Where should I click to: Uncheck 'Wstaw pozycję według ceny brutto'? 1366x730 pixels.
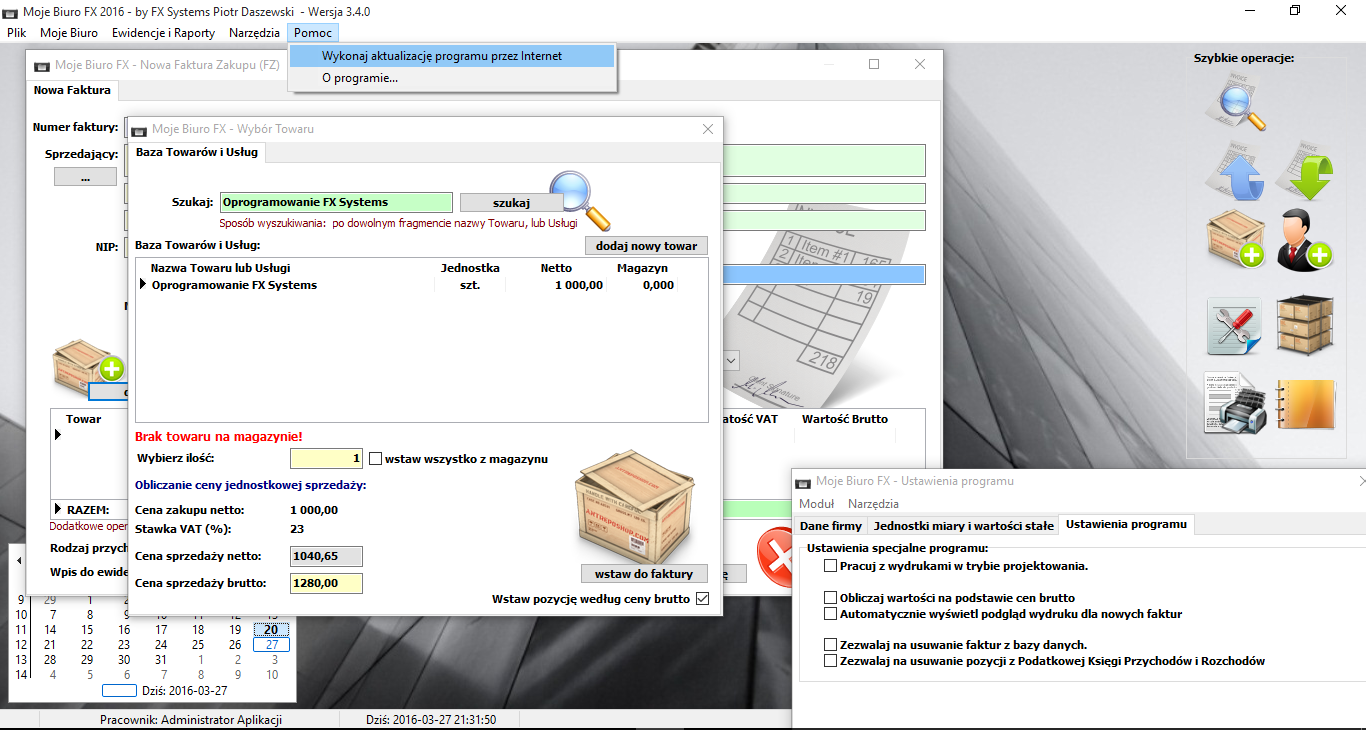coord(702,599)
